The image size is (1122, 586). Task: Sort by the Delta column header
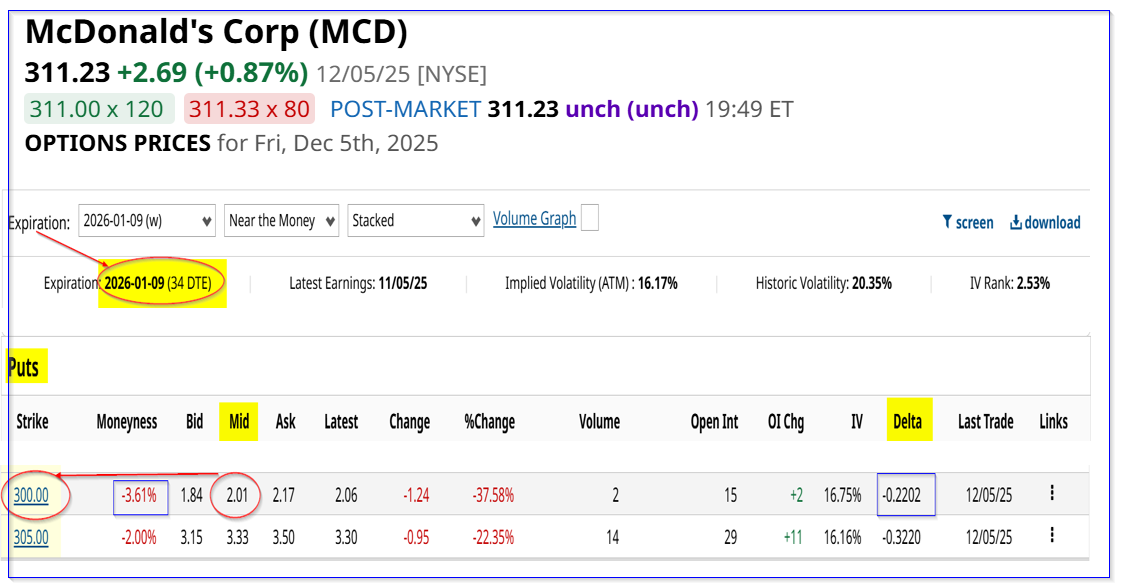point(907,422)
